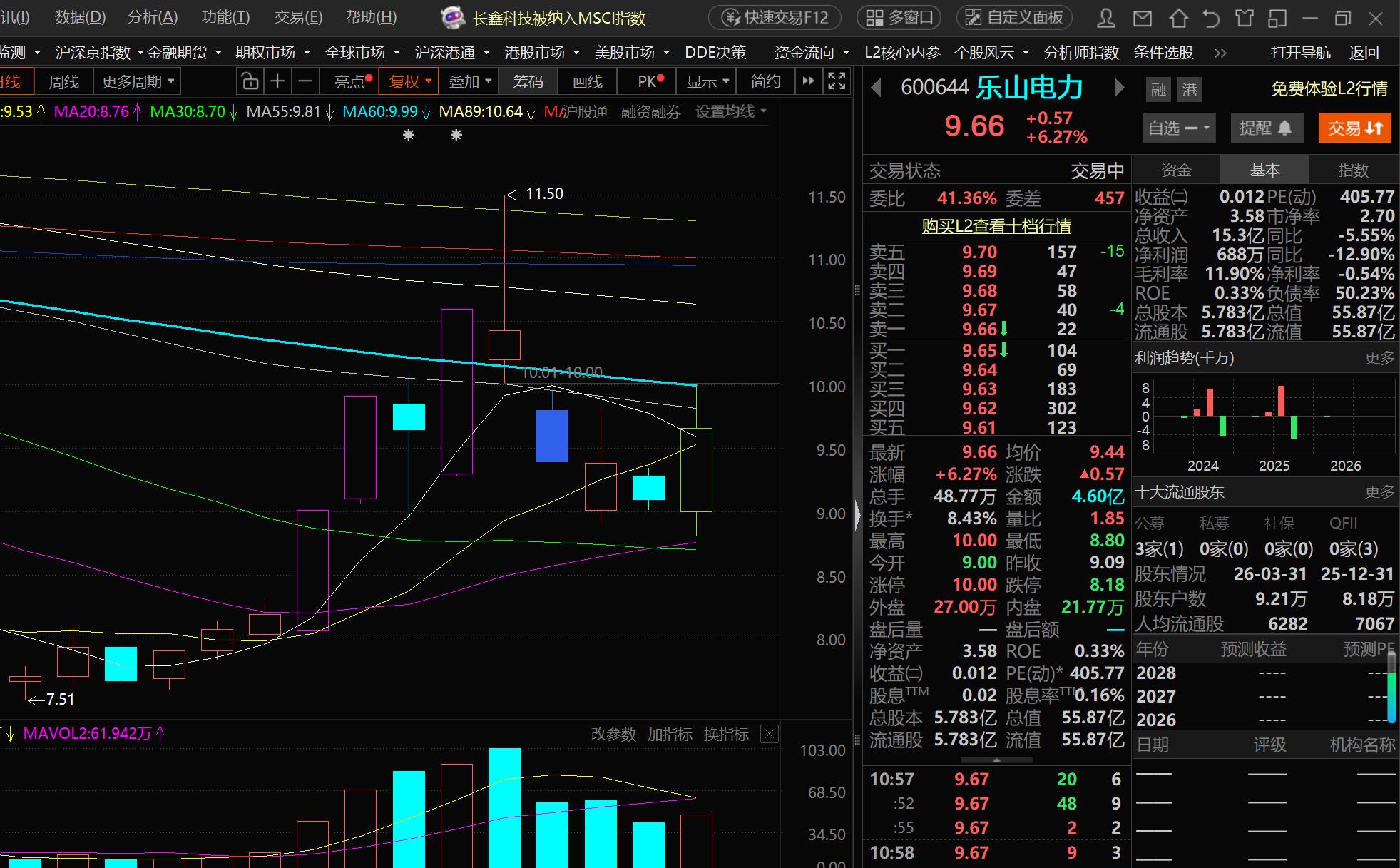Image resolution: width=1400 pixels, height=868 pixels.
Task: Open the 功能(T) menu
Action: pyautogui.click(x=225, y=17)
